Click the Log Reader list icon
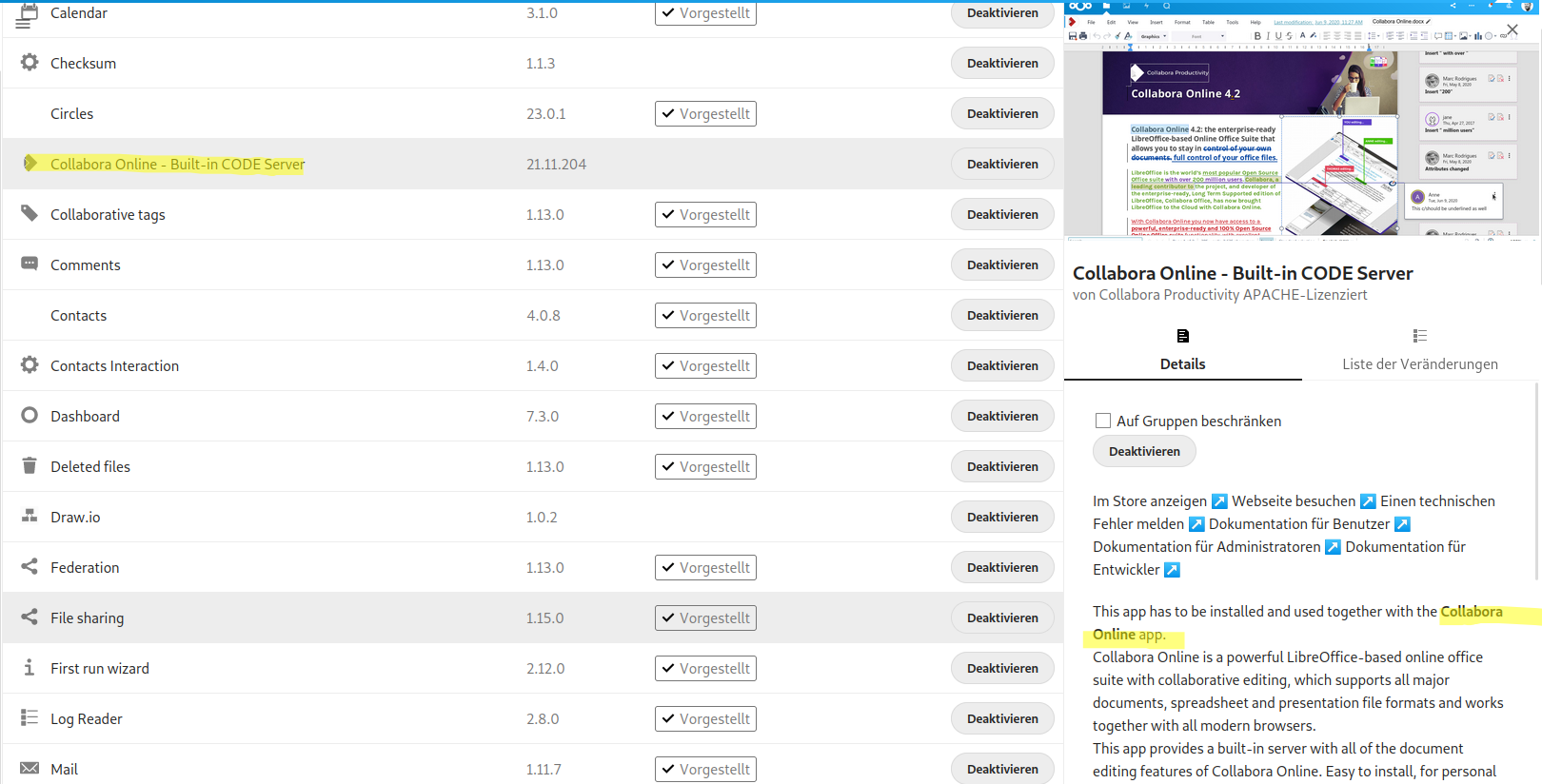Screen dimensions: 1542x784 coord(30,717)
